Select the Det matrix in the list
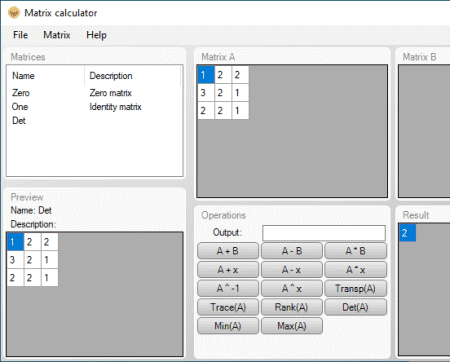The width and height of the screenshot is (450, 362). pos(94,121)
